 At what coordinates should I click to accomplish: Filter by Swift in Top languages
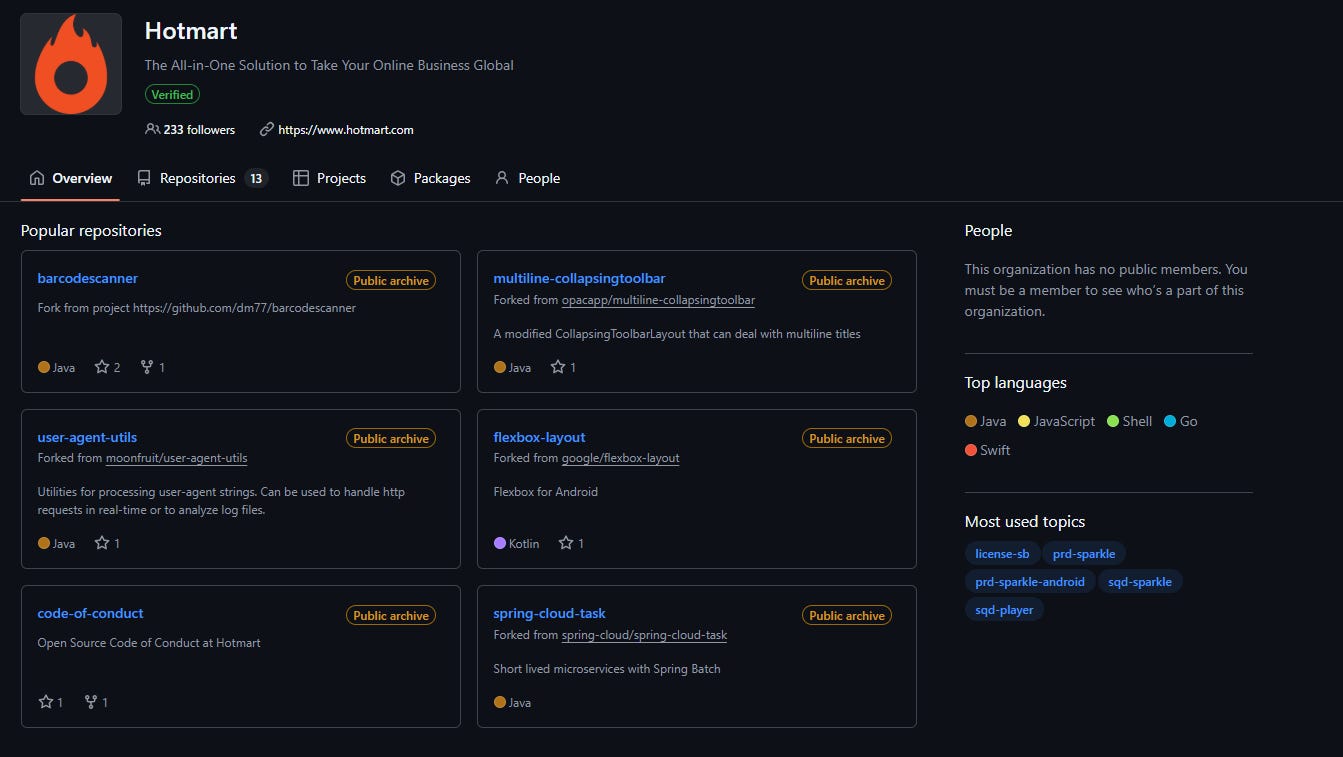[x=988, y=450]
